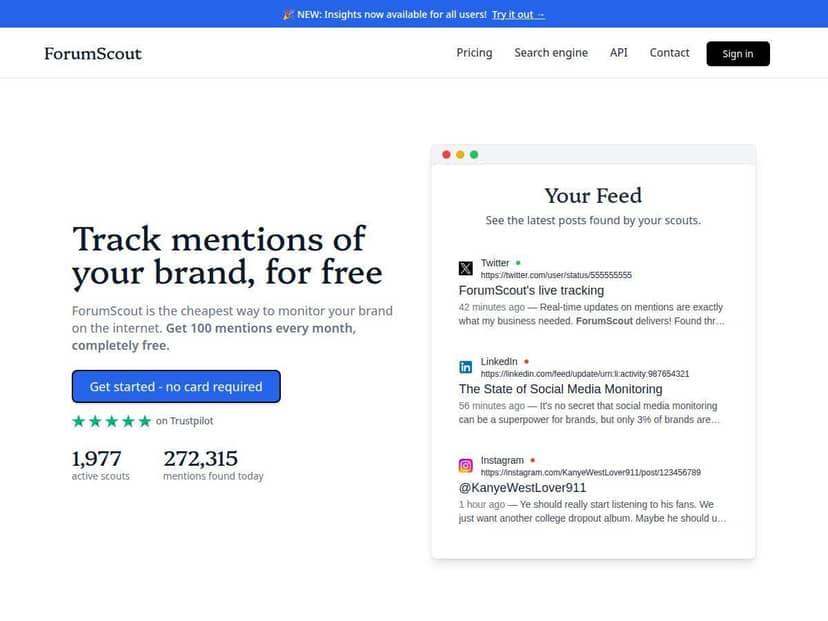Click the Instagram icon in the feed
The height and width of the screenshot is (621, 828).
click(465, 465)
